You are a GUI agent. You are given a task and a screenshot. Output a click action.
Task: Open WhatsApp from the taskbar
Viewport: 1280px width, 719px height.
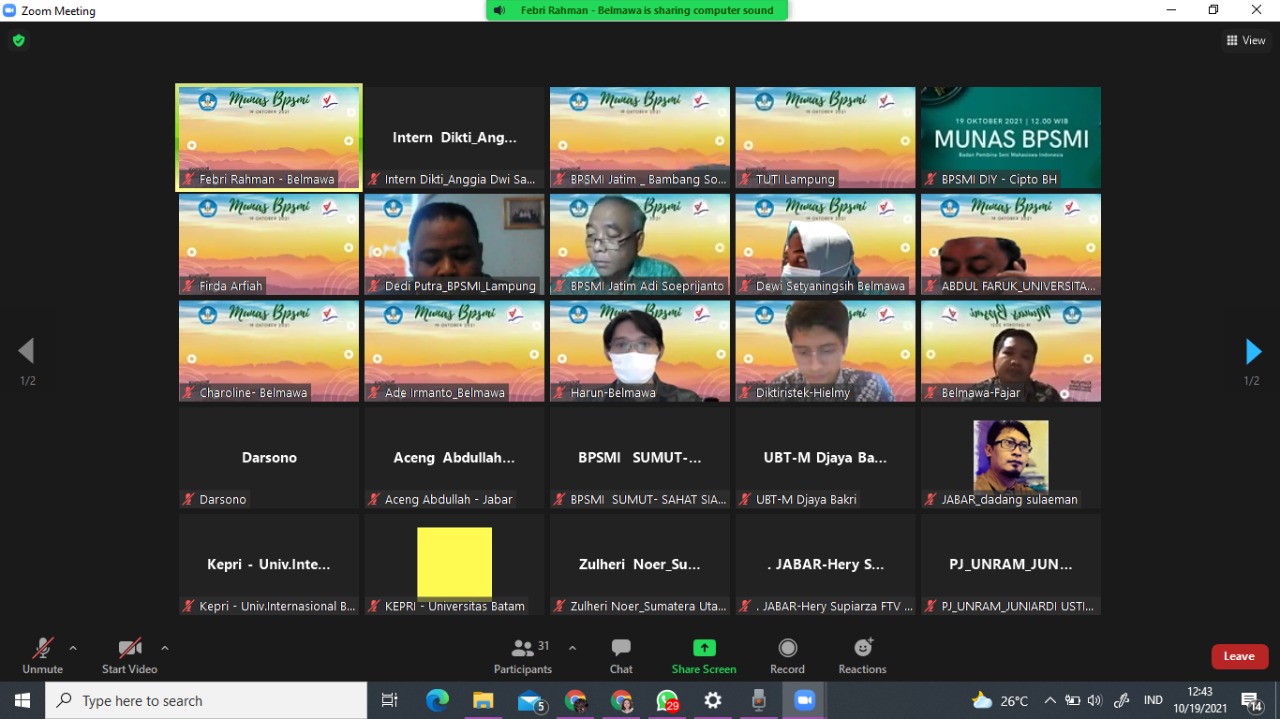667,701
